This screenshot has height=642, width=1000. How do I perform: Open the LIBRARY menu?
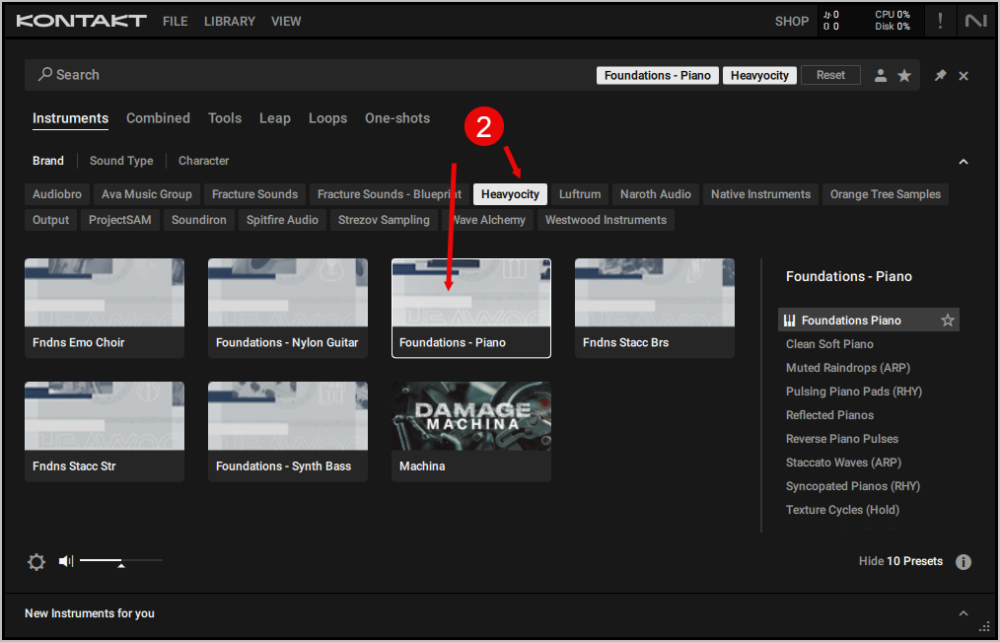(230, 21)
